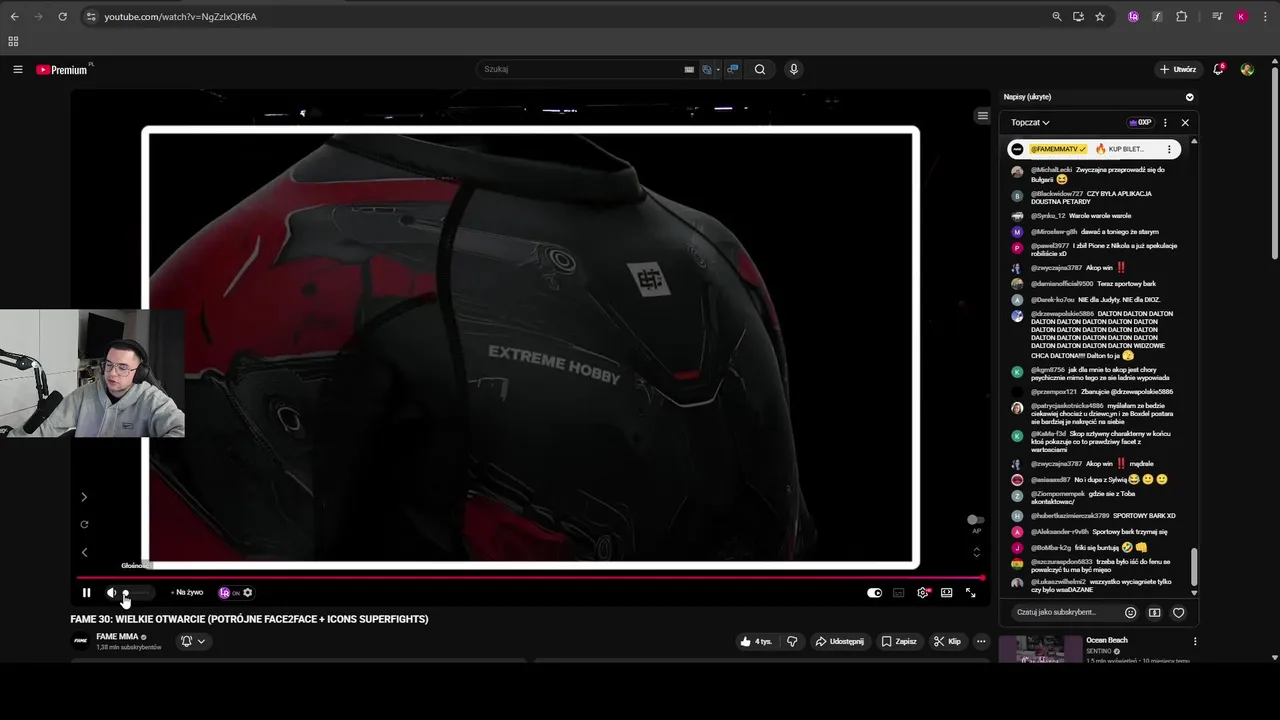The height and width of the screenshot is (720, 1280).
Task: Start voice search with microphone
Action: (794, 69)
